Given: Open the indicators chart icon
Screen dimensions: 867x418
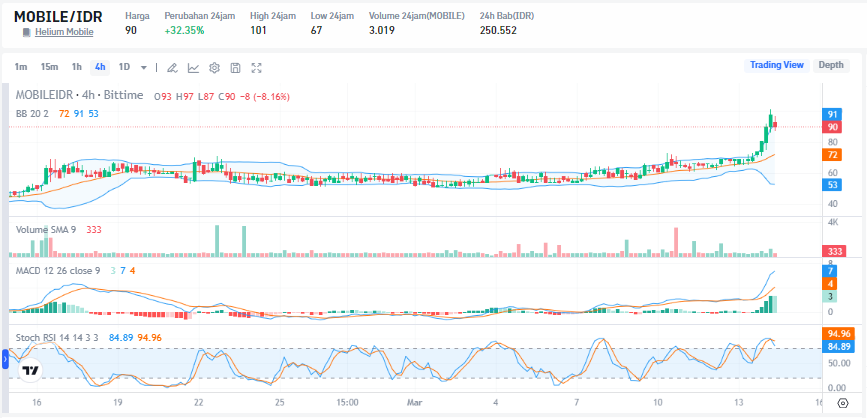Looking at the screenshot, I should (193, 68).
